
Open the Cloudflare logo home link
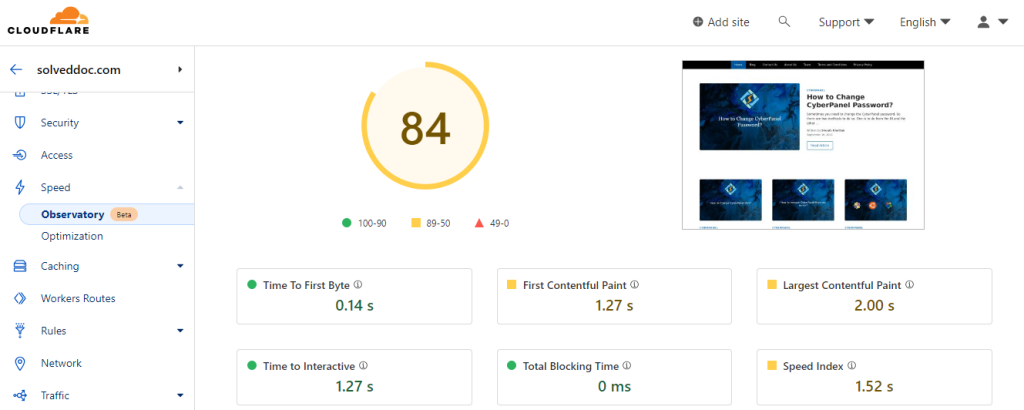coord(48,21)
